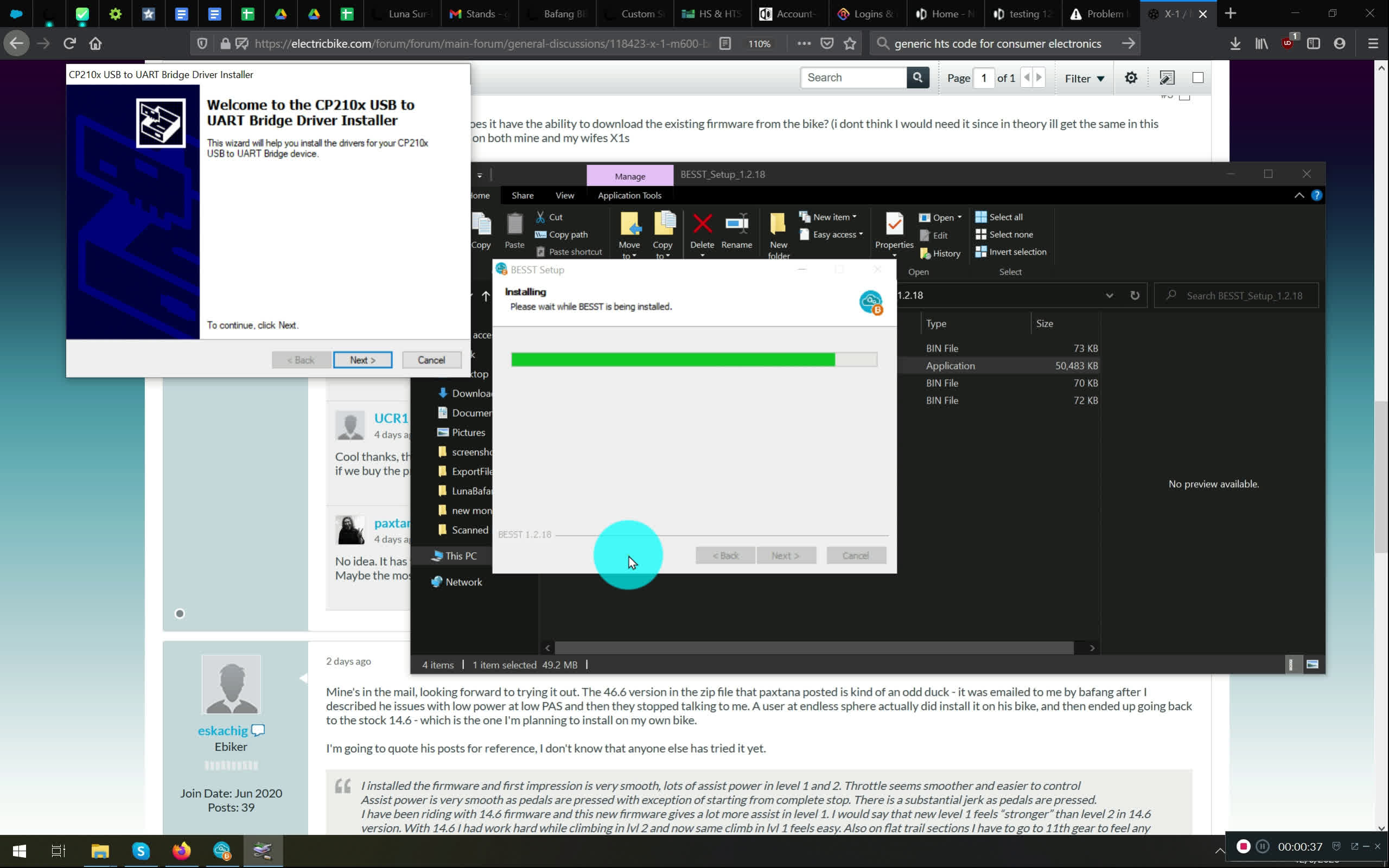Screen dimensions: 1389x868
Task: Open Task View on taskbar
Action: [59, 851]
